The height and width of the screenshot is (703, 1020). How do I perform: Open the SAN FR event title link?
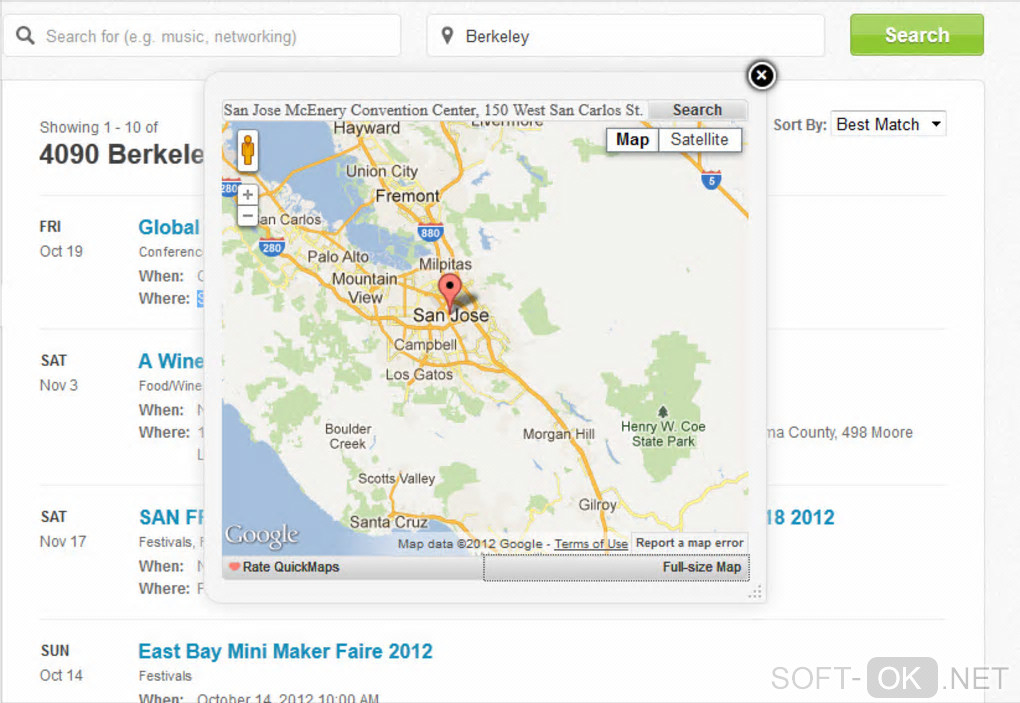click(172, 517)
